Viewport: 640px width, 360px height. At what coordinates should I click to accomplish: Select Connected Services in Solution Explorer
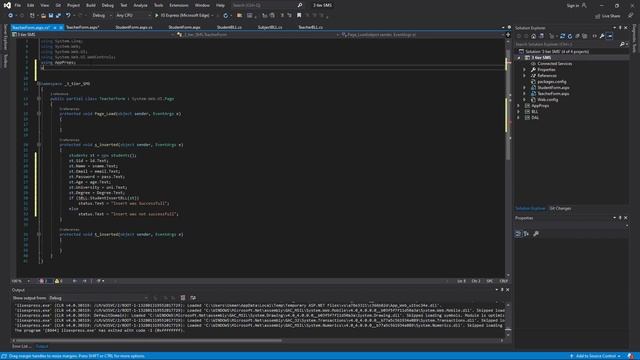click(554, 64)
